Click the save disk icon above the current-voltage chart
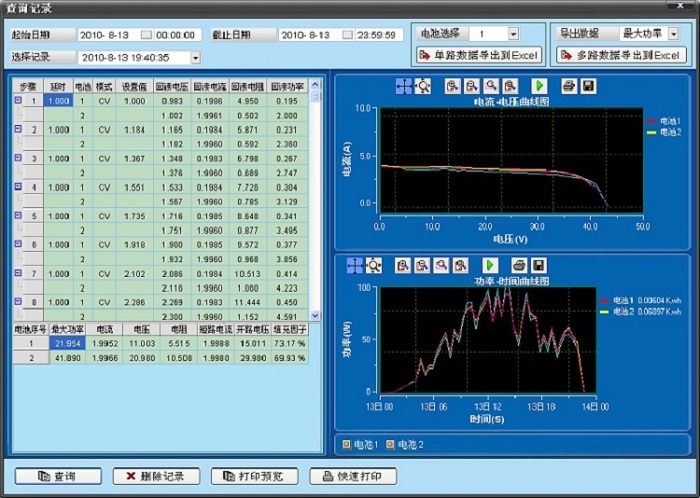Image resolution: width=700 pixels, height=498 pixels. click(587, 87)
